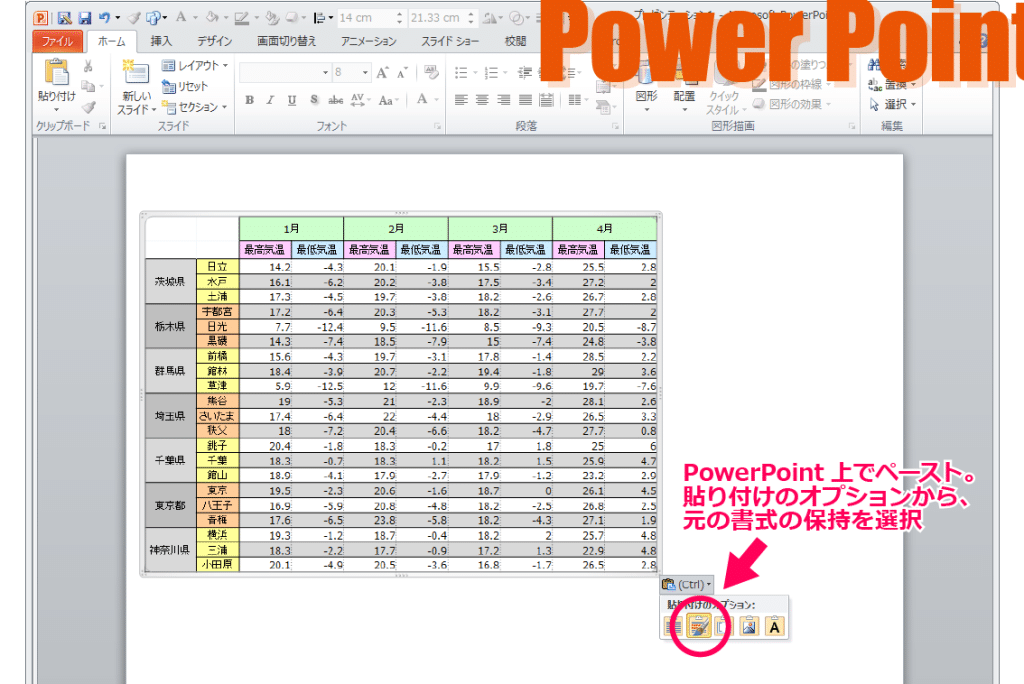
Task: Toggle Italic formatting
Action: tap(270, 100)
